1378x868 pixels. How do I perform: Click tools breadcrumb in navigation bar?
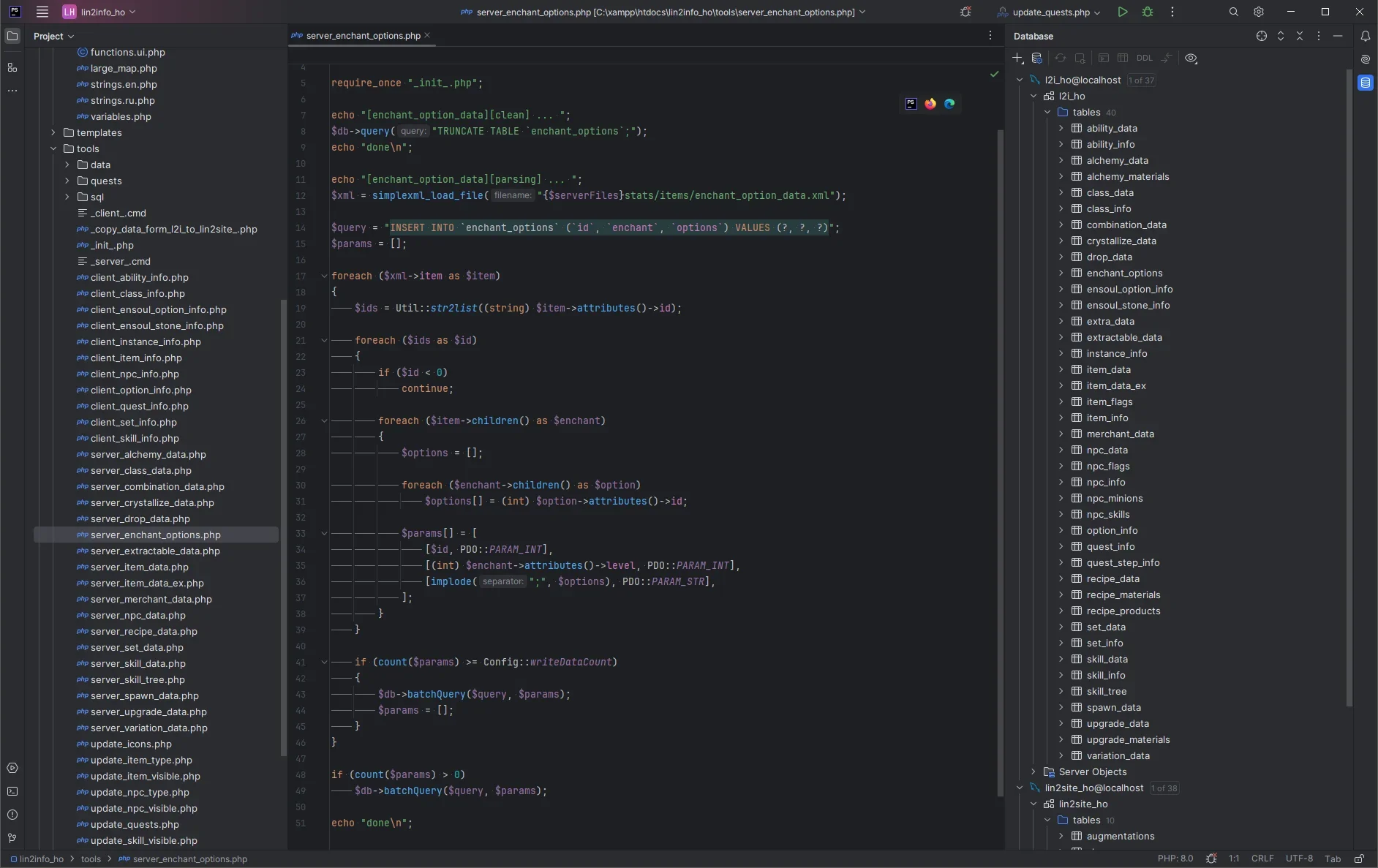tap(91, 858)
